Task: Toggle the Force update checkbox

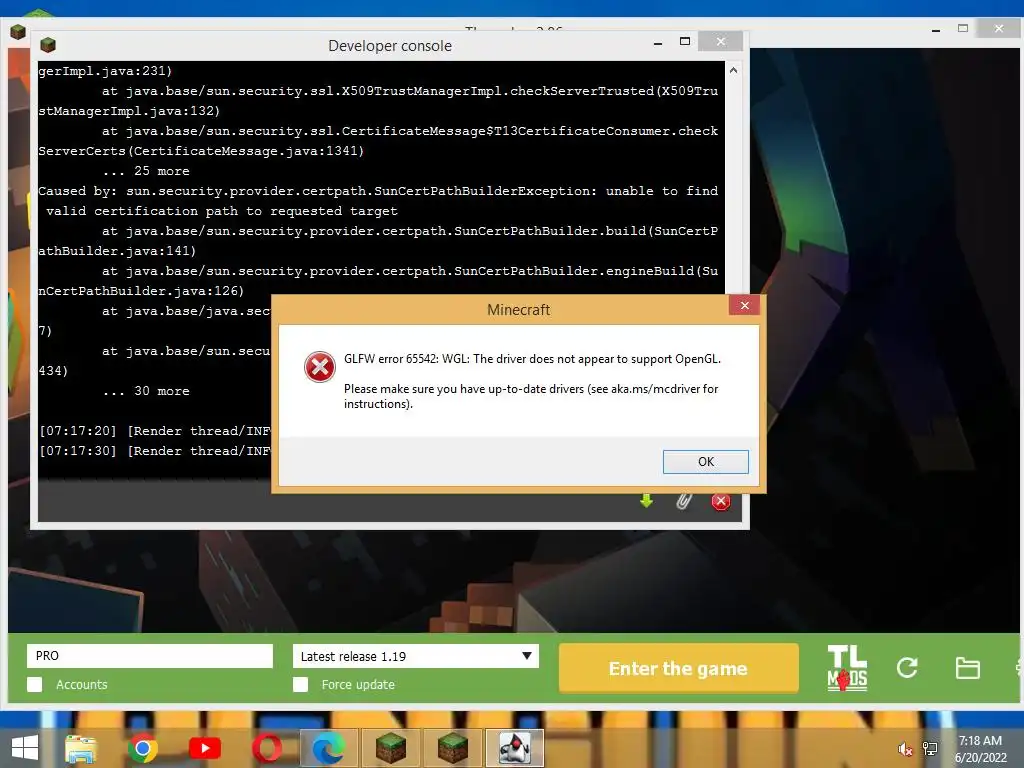Action: coord(300,684)
